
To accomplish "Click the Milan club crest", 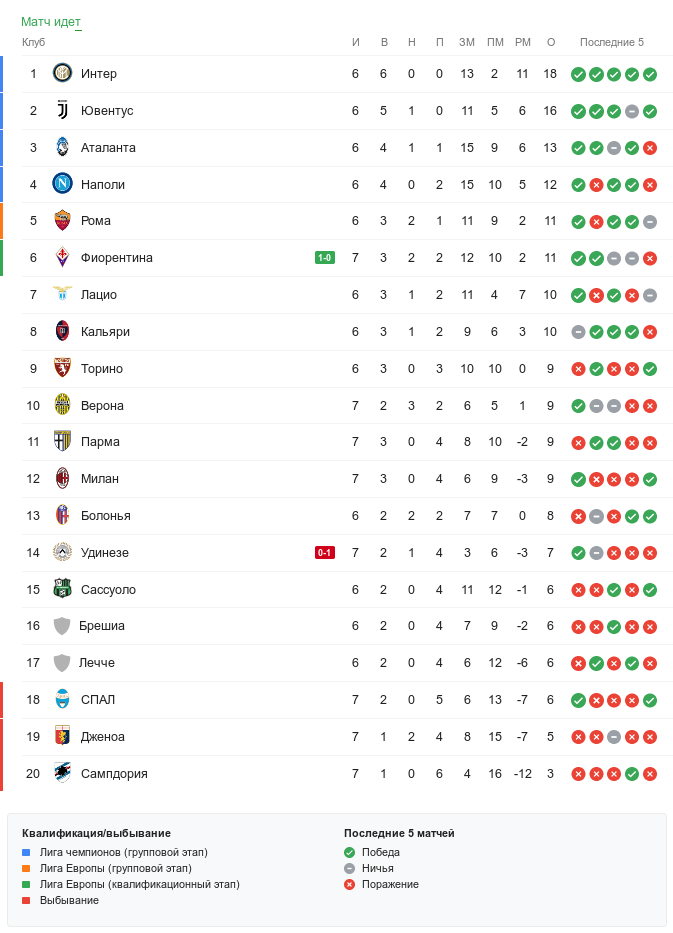I will (62, 479).
